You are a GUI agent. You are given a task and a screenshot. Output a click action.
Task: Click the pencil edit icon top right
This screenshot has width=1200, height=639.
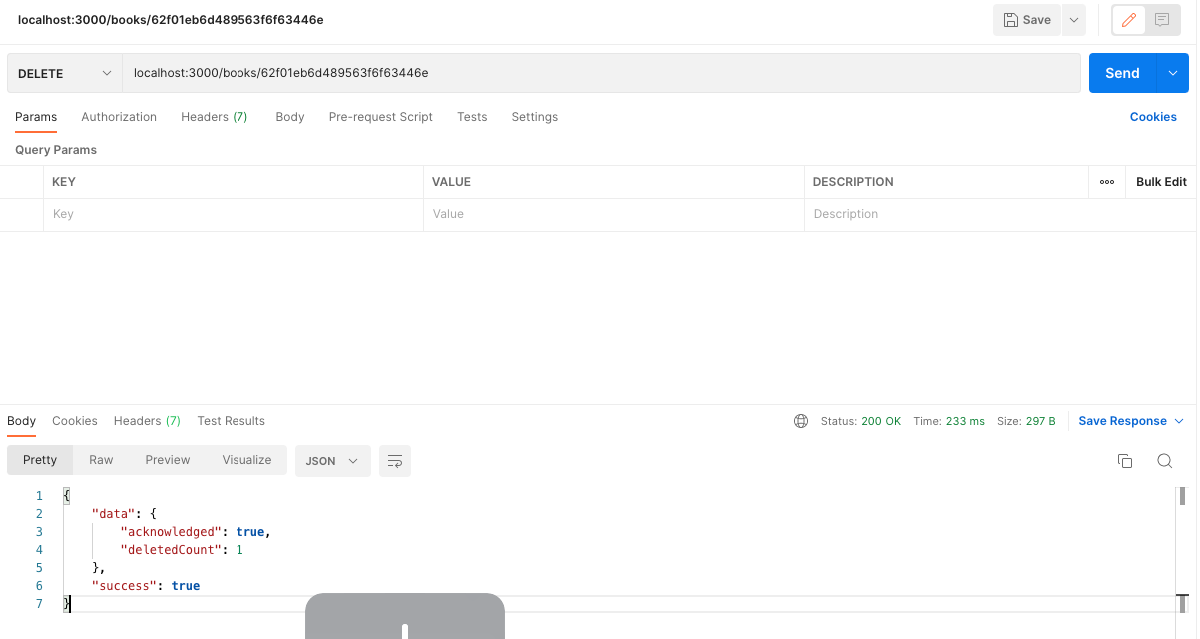1128,19
